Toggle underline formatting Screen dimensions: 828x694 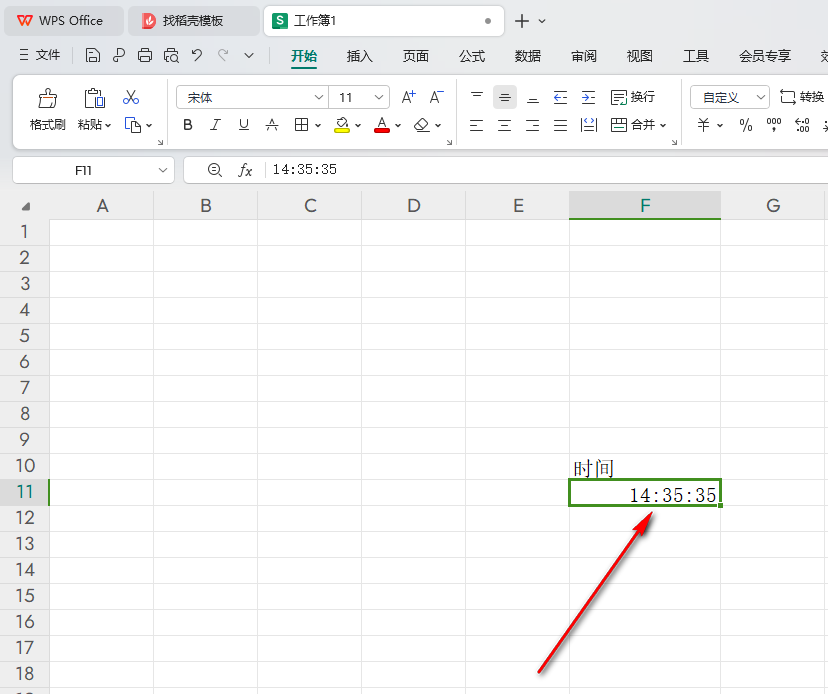243,125
